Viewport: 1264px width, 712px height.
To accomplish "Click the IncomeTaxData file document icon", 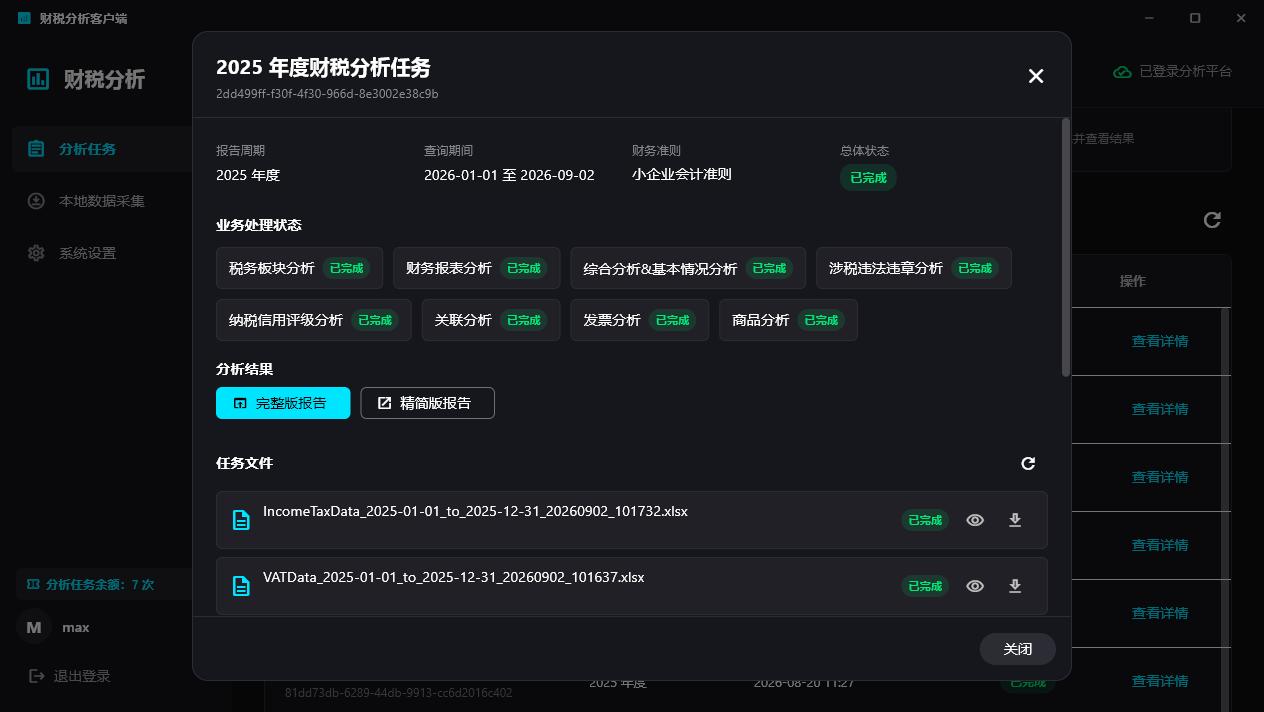I will [x=241, y=520].
